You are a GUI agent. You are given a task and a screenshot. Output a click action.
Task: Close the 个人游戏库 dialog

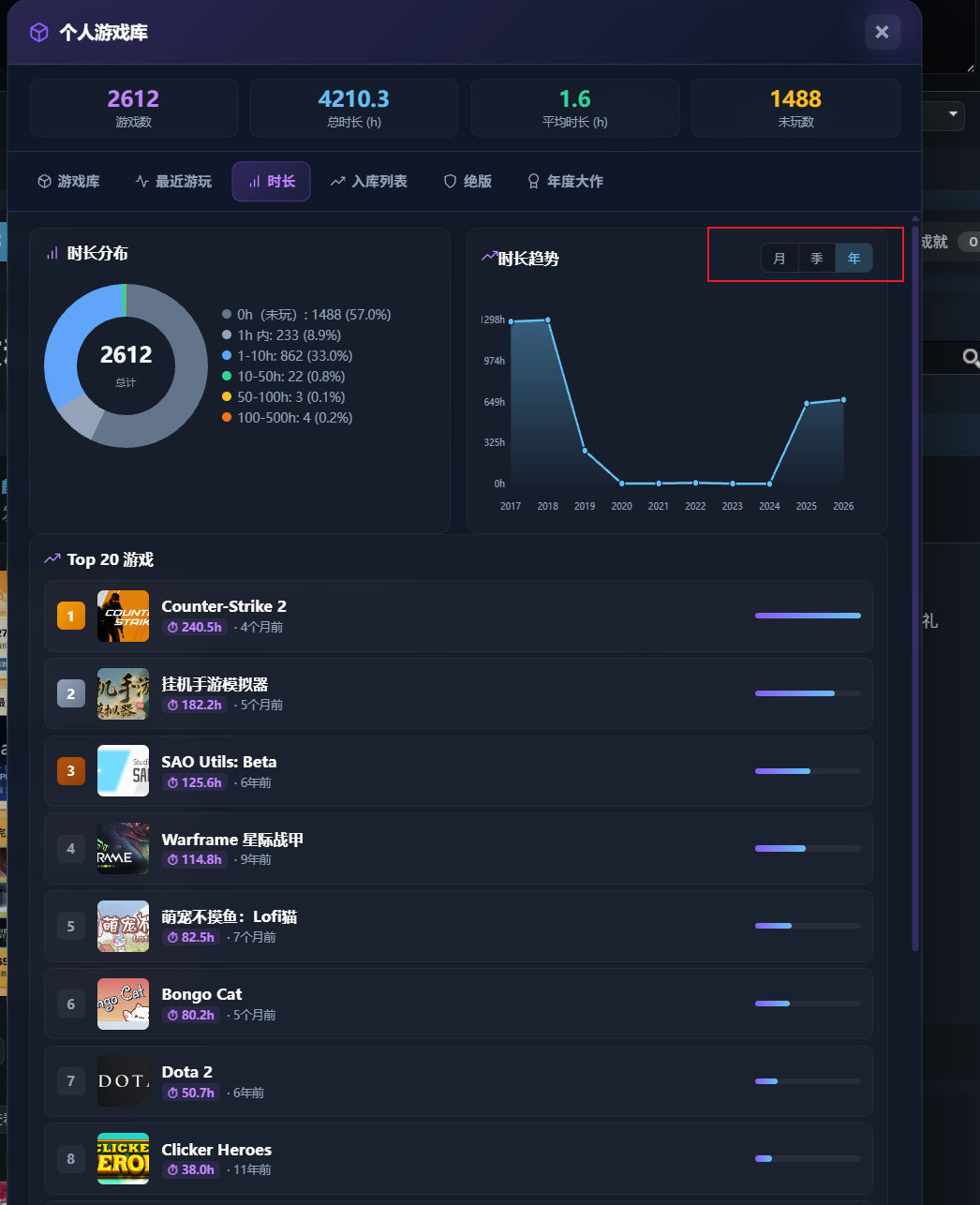[x=883, y=32]
